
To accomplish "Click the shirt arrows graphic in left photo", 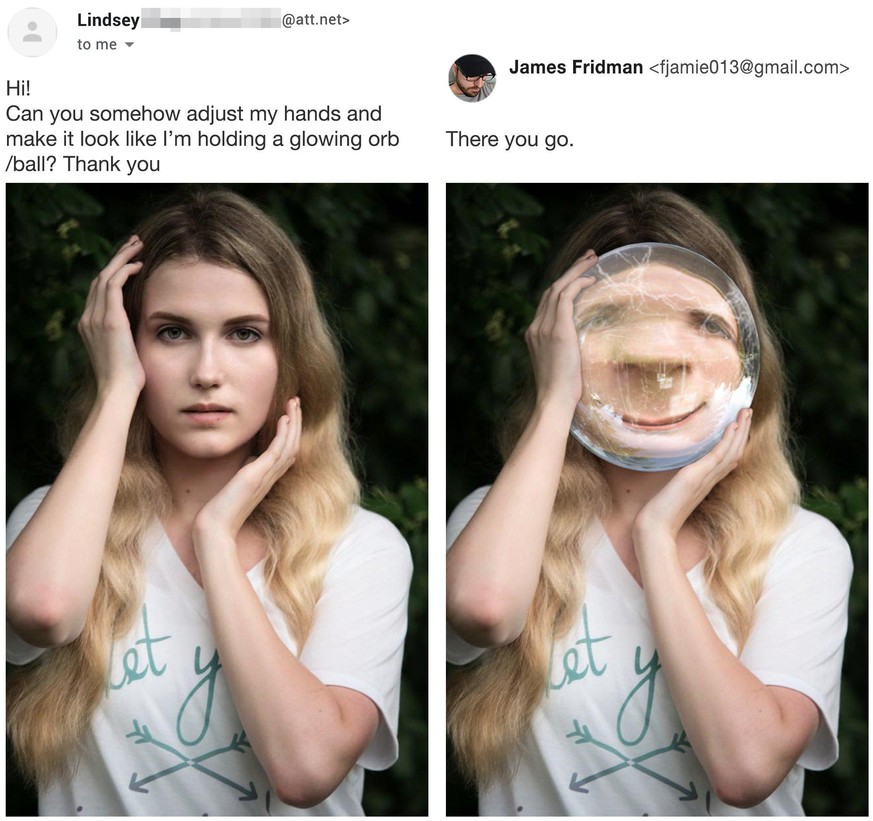I will 190,756.
